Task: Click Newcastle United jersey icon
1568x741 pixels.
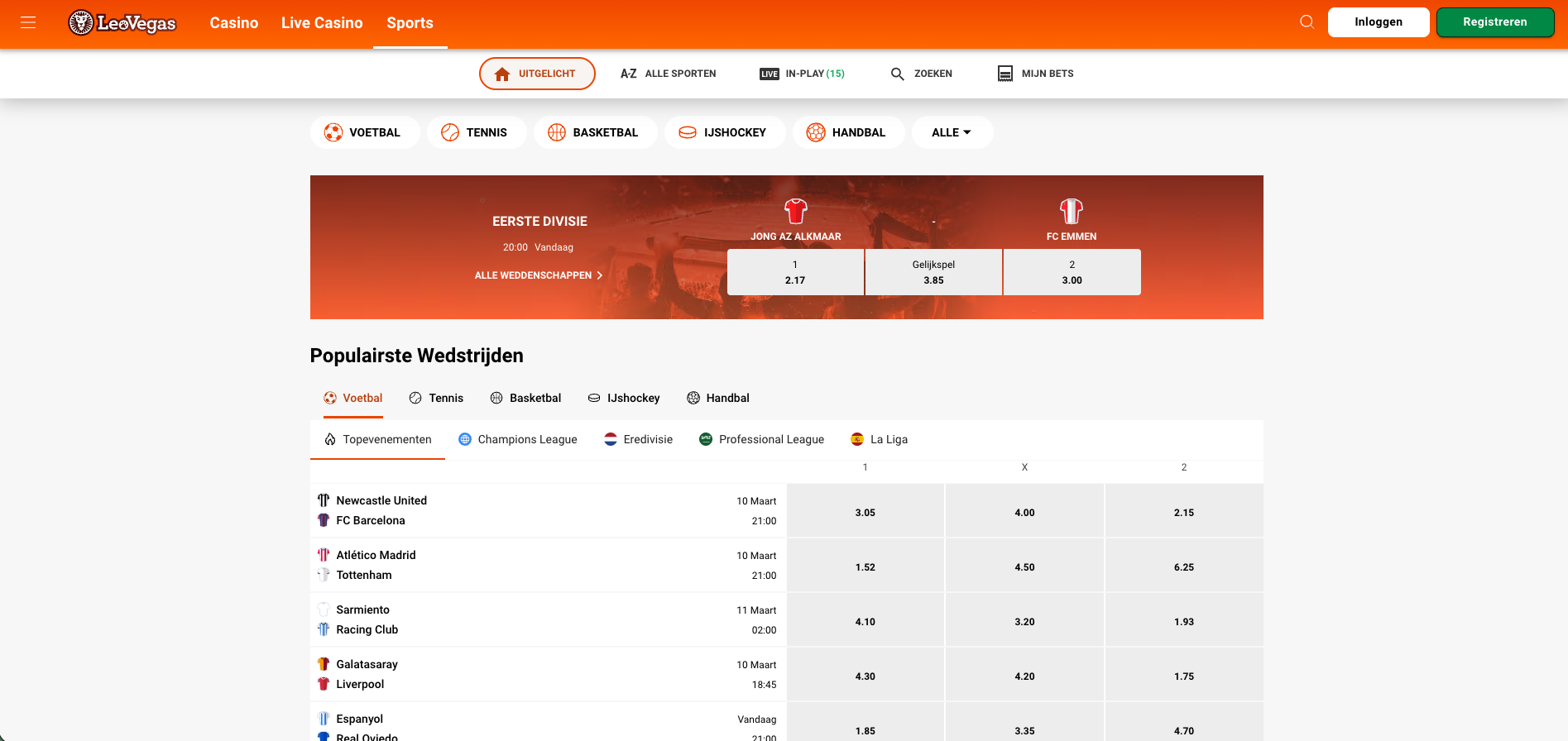Action: pyautogui.click(x=324, y=500)
